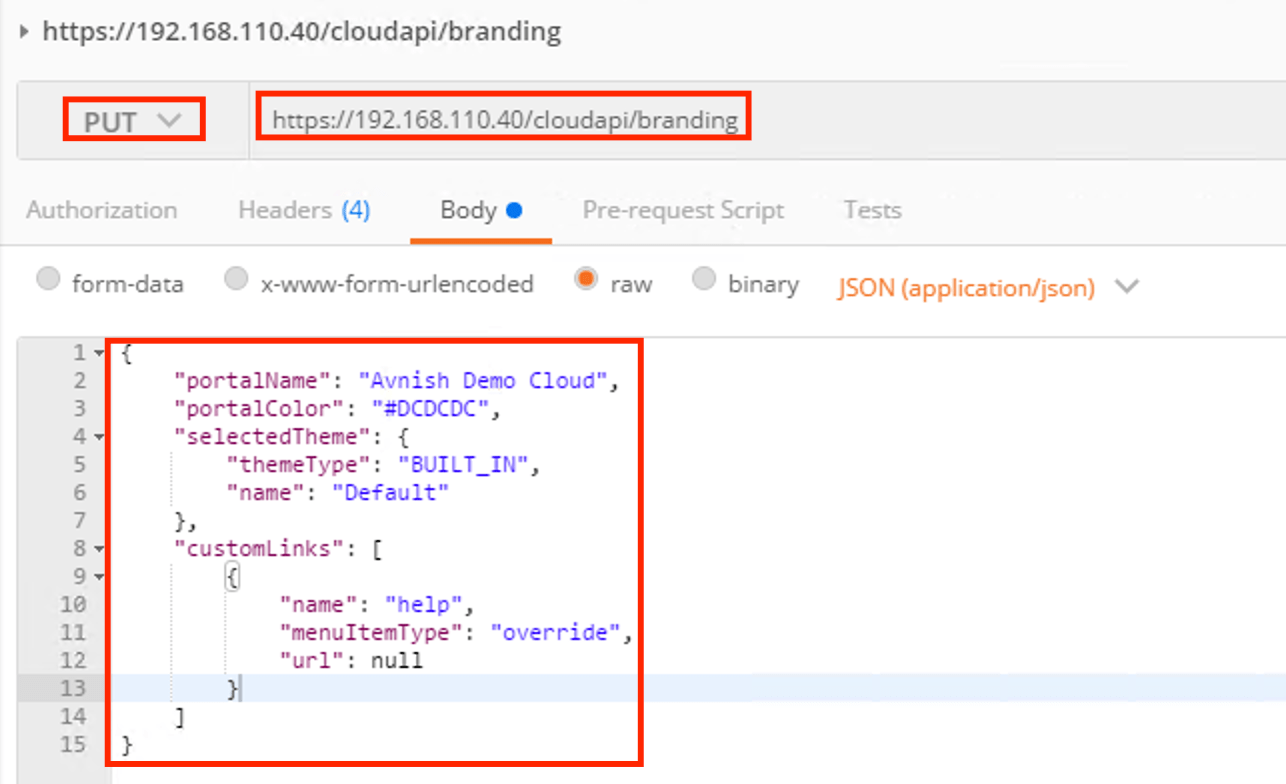Go to the Pre-request Script tab
Viewport: 1286px width, 784px height.
pos(683,210)
